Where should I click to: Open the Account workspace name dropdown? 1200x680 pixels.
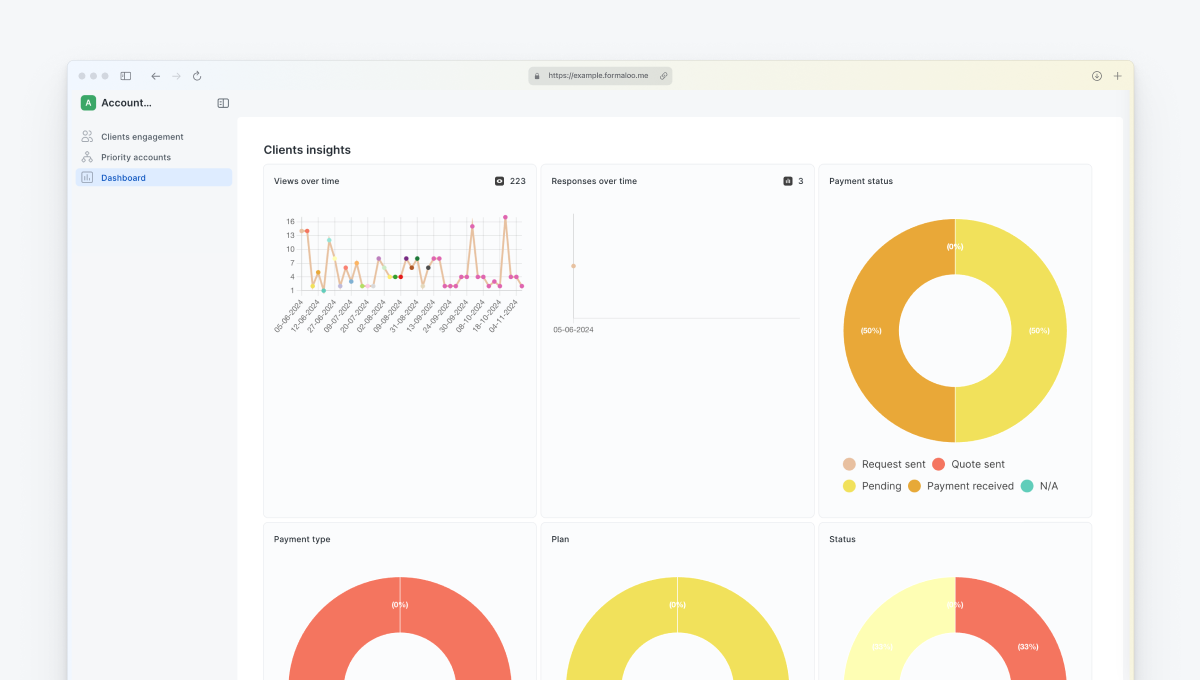(x=126, y=102)
